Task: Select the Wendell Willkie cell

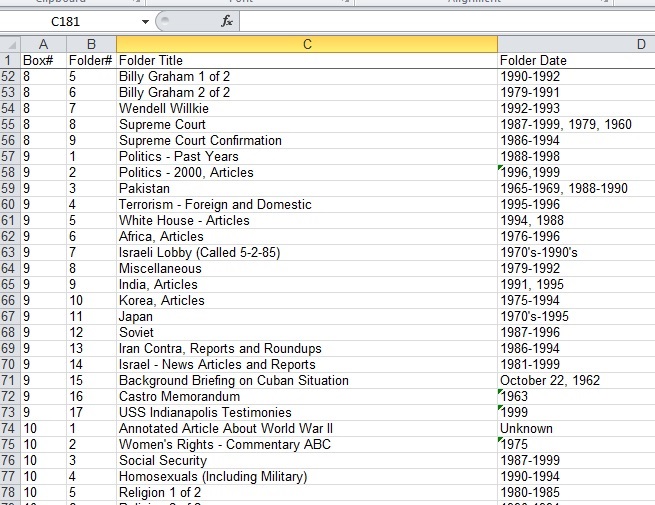Action: [x=307, y=108]
